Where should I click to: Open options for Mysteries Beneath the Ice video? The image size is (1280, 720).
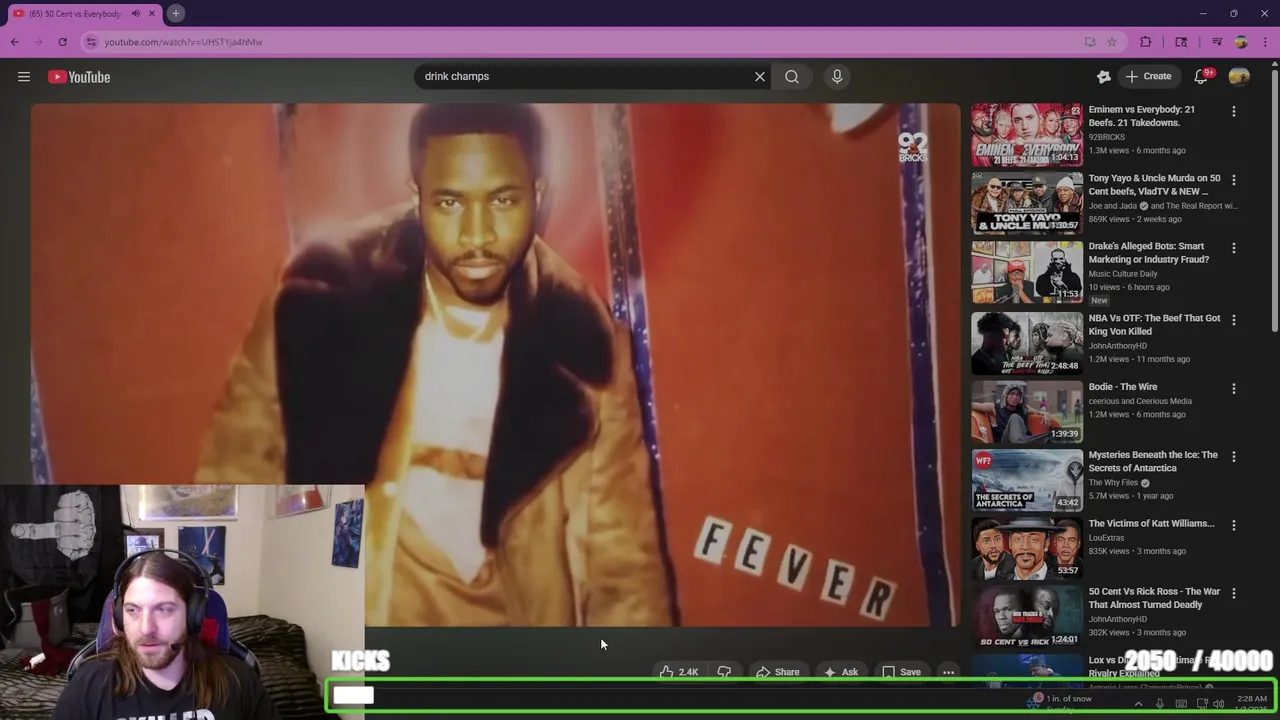(1234, 457)
